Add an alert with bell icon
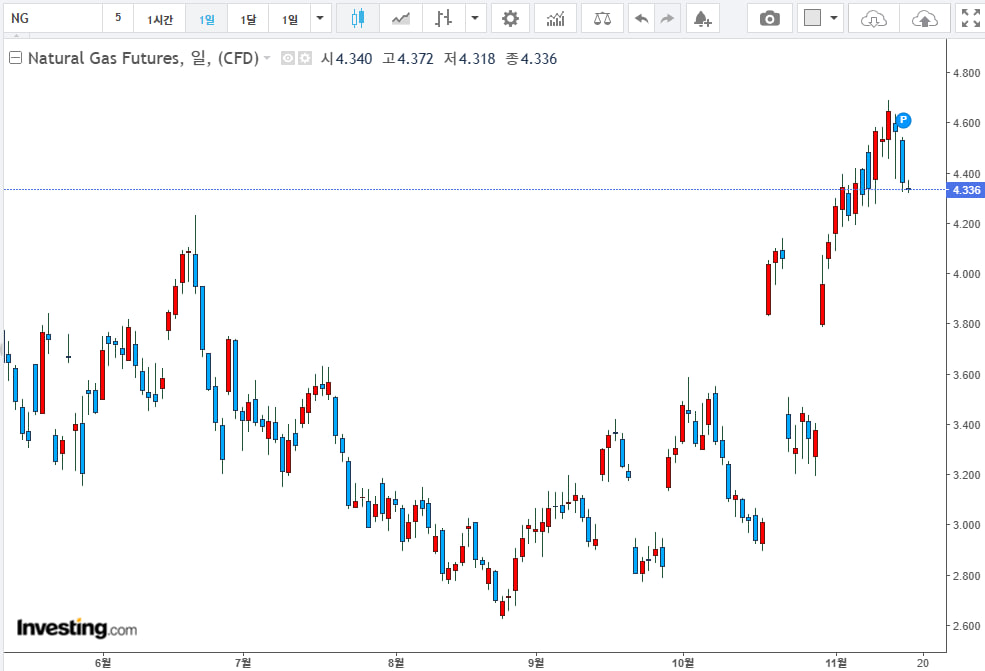This screenshot has width=985, height=671. pyautogui.click(x=702, y=18)
